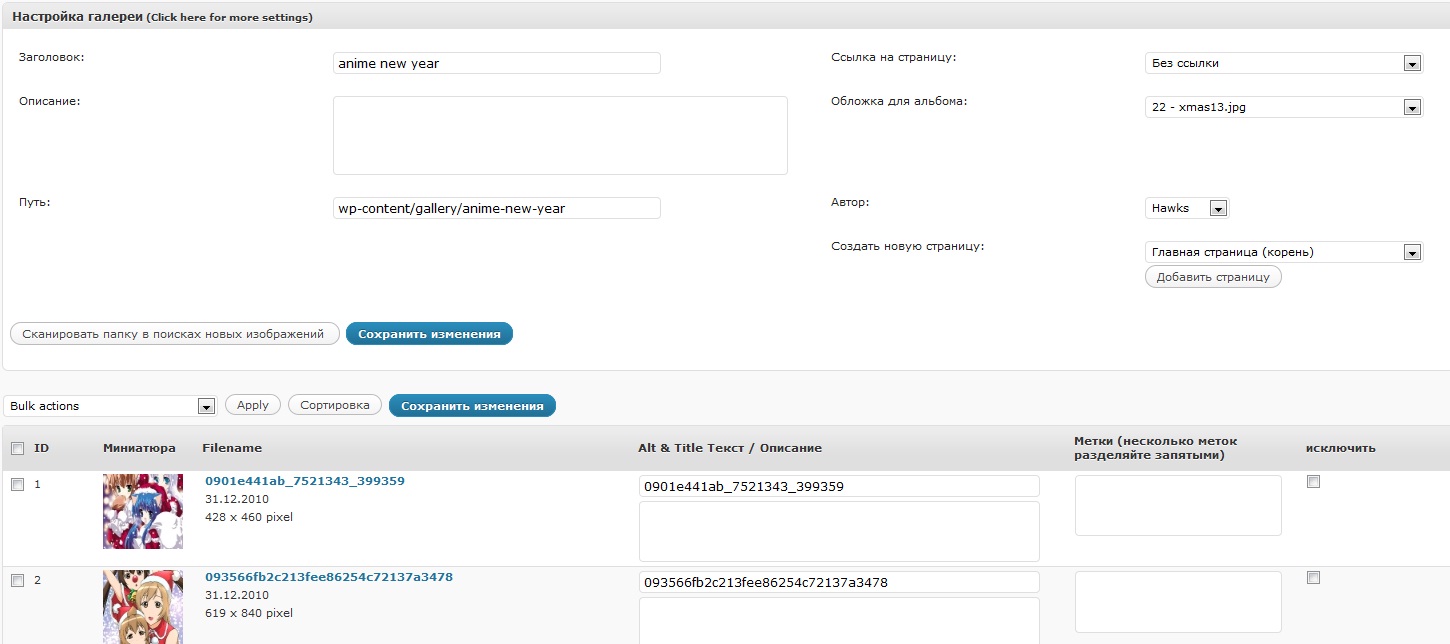Open filename link 0901e441ab_7521343_399359
Screen dimensions: 1450x644
pyautogui.click(x=305, y=481)
